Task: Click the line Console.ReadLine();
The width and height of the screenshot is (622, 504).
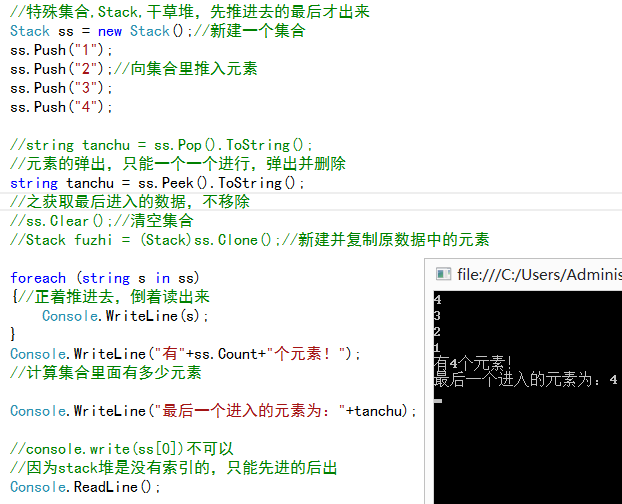Action: coord(86,487)
